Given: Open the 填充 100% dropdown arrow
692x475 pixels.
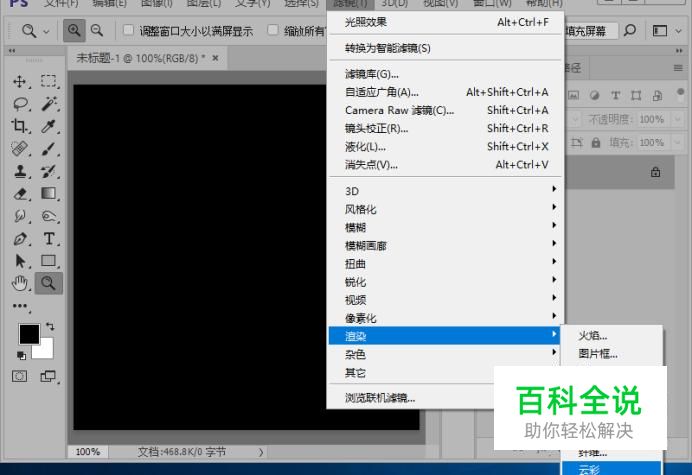Looking at the screenshot, I should click(x=677, y=143).
